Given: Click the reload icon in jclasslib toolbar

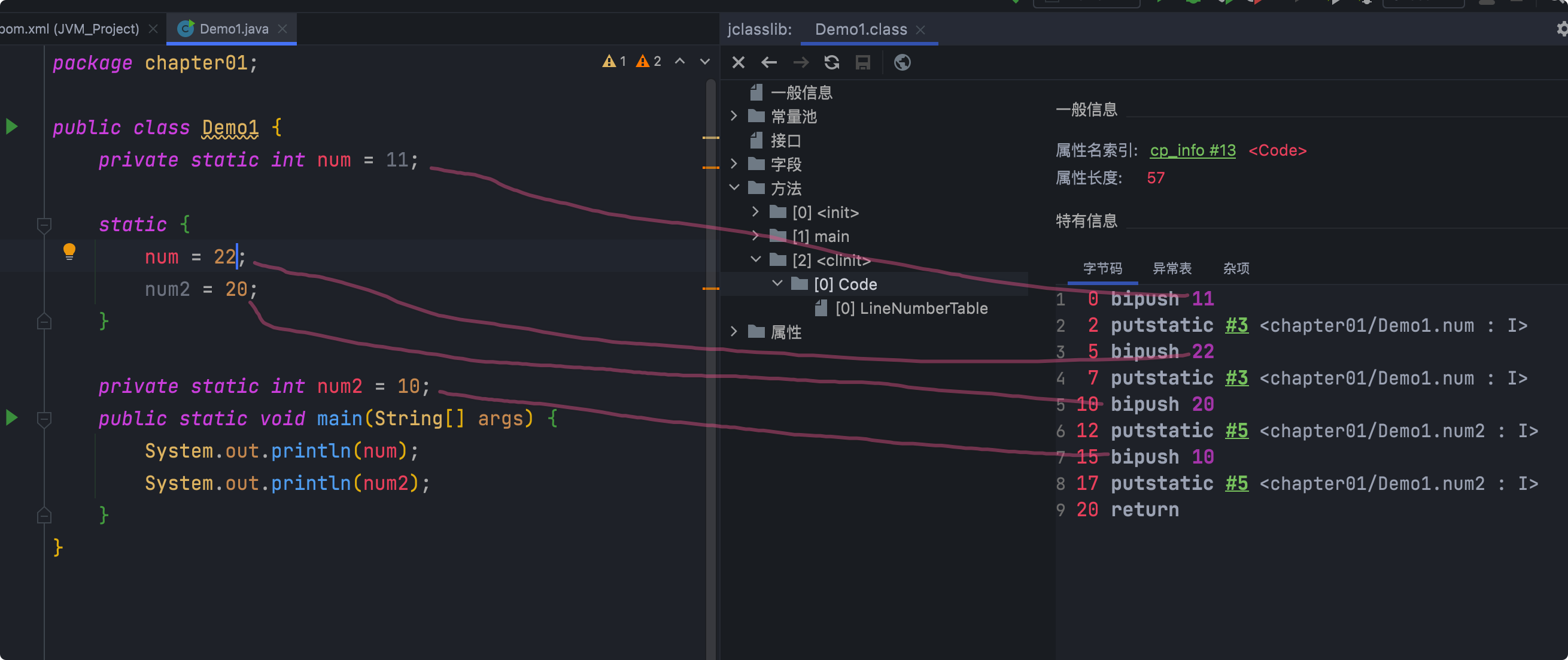Looking at the screenshot, I should point(831,62).
